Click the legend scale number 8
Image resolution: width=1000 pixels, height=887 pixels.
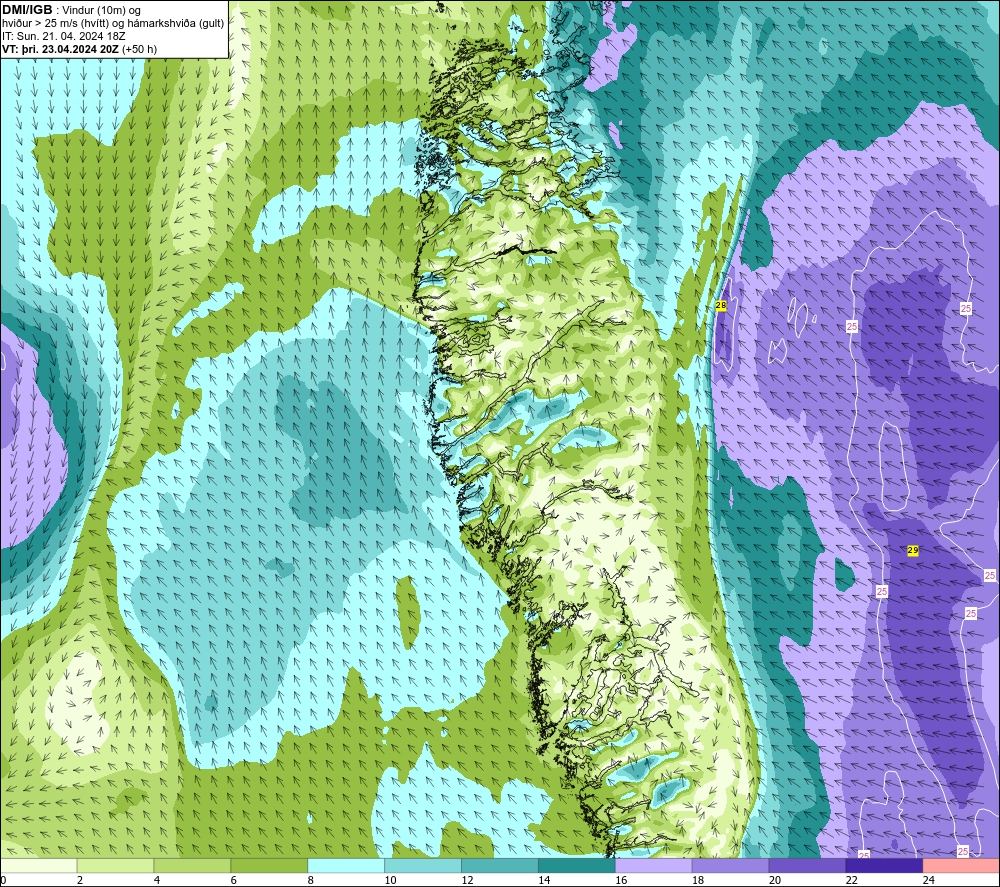tap(311, 880)
